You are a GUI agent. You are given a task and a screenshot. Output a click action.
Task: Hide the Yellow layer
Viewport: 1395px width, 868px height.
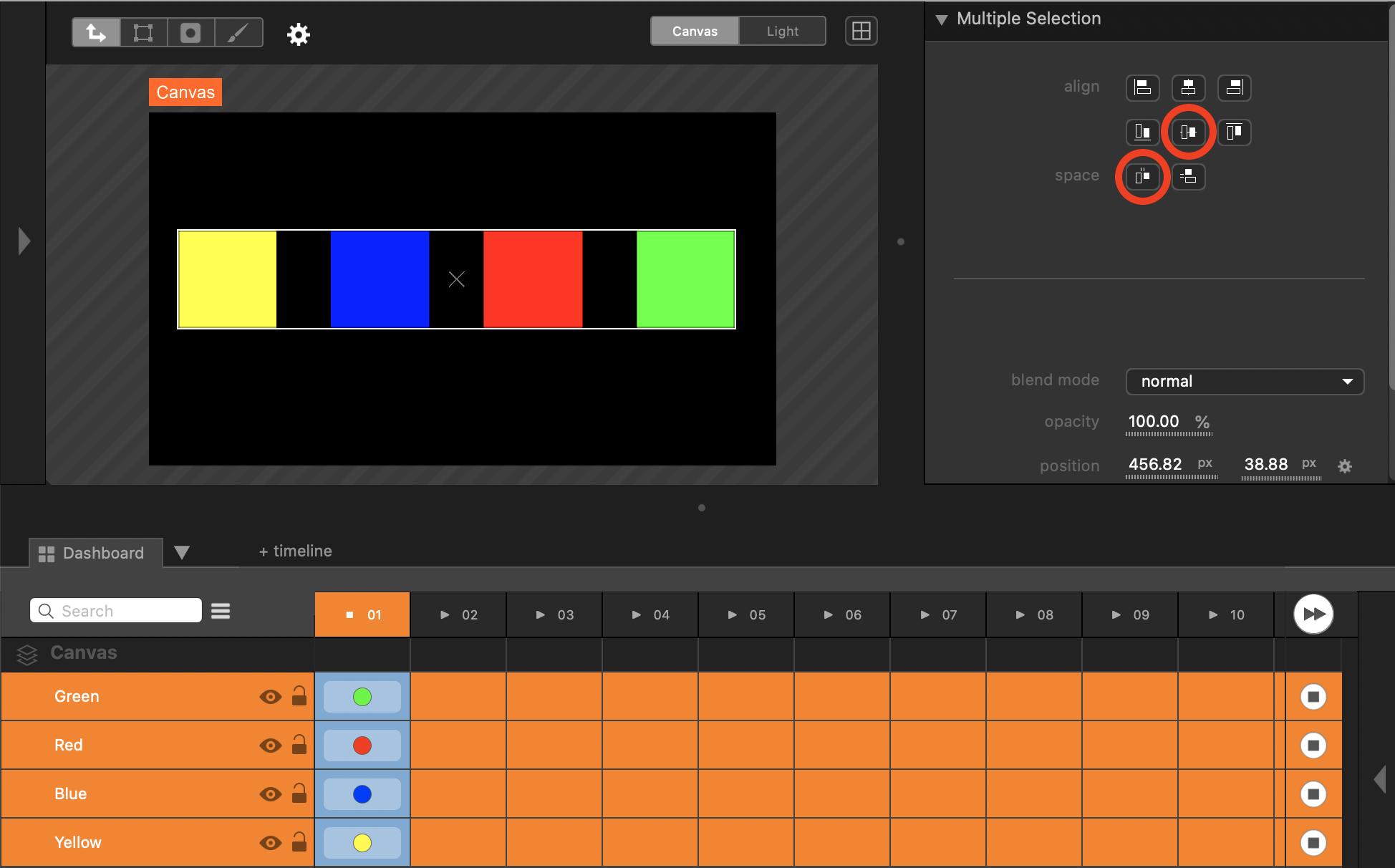[270, 843]
